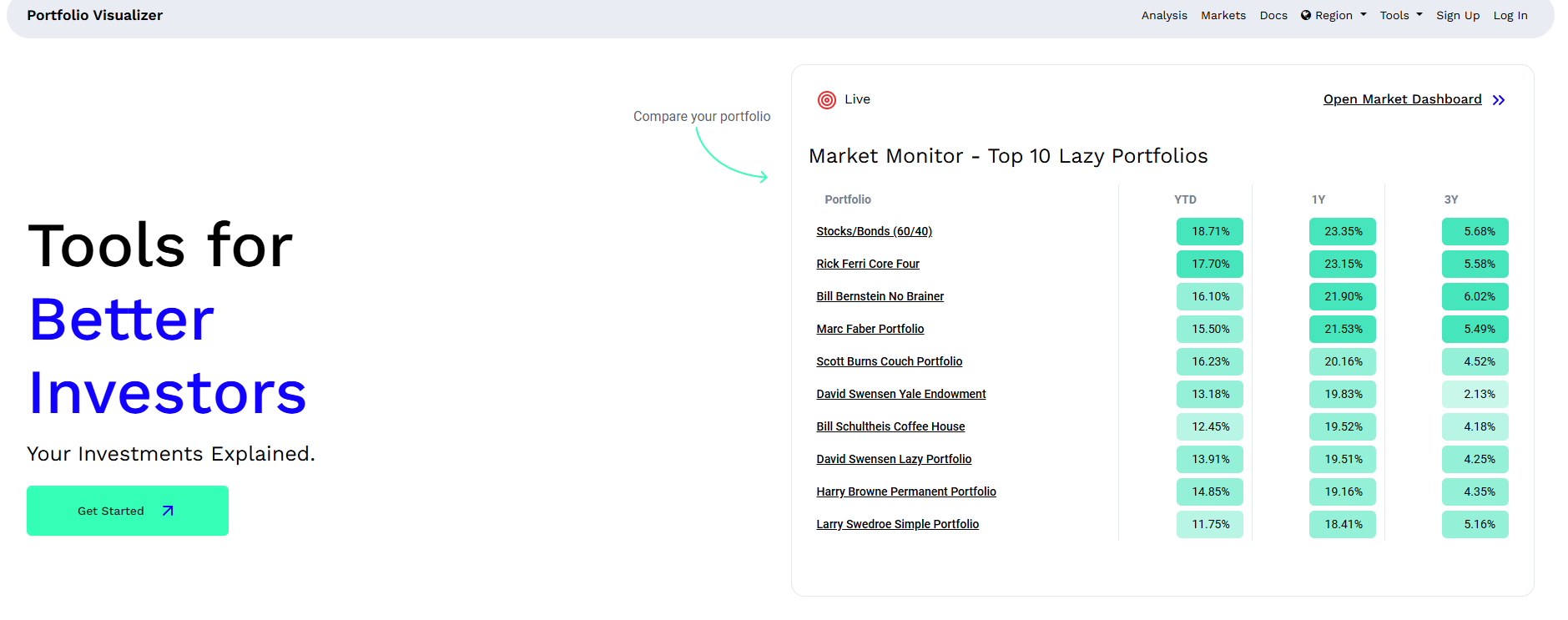Click the 17.70% YTD value

pos(1210,264)
